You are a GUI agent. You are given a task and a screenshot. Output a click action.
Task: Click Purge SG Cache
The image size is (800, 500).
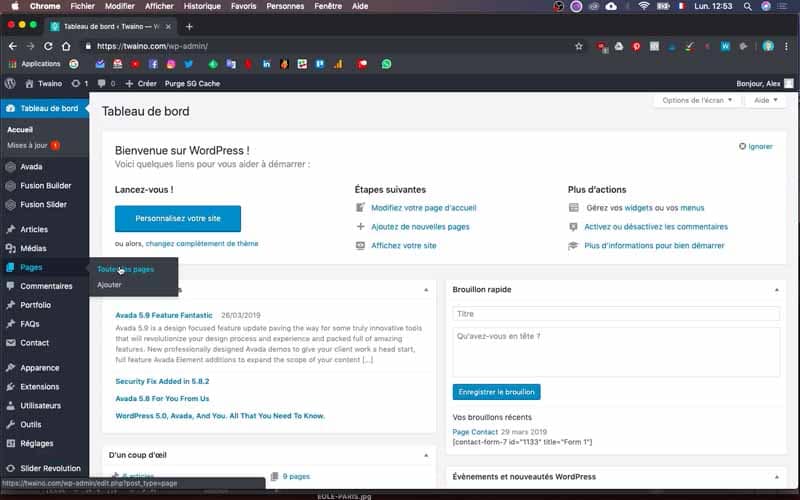tap(192, 83)
